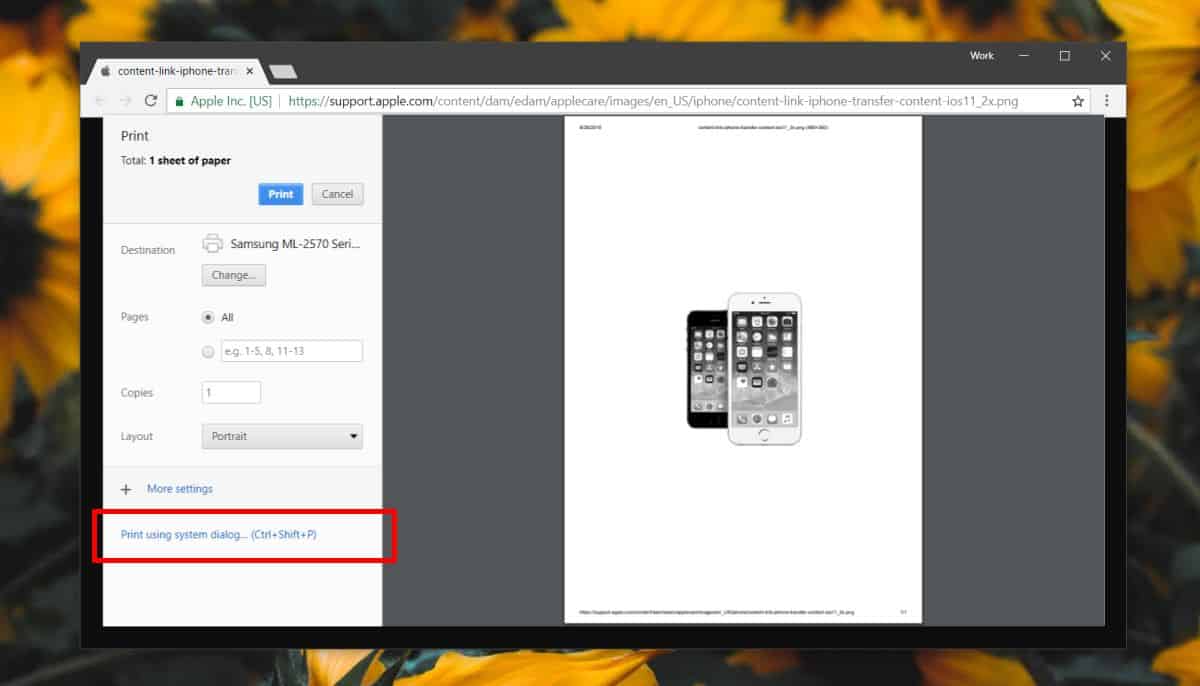Open the Chrome three-dot menu

tap(1106, 101)
